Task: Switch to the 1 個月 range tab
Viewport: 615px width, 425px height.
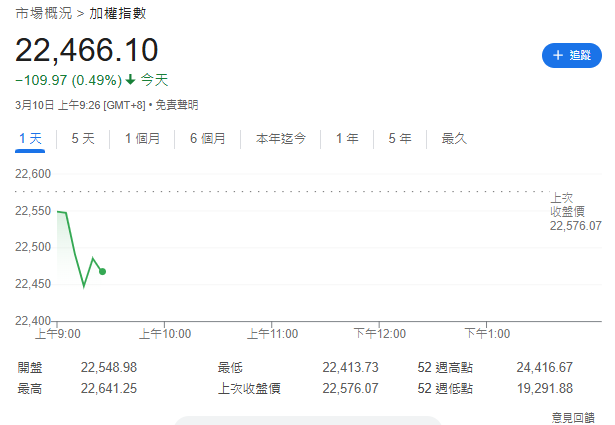Action: (142, 138)
